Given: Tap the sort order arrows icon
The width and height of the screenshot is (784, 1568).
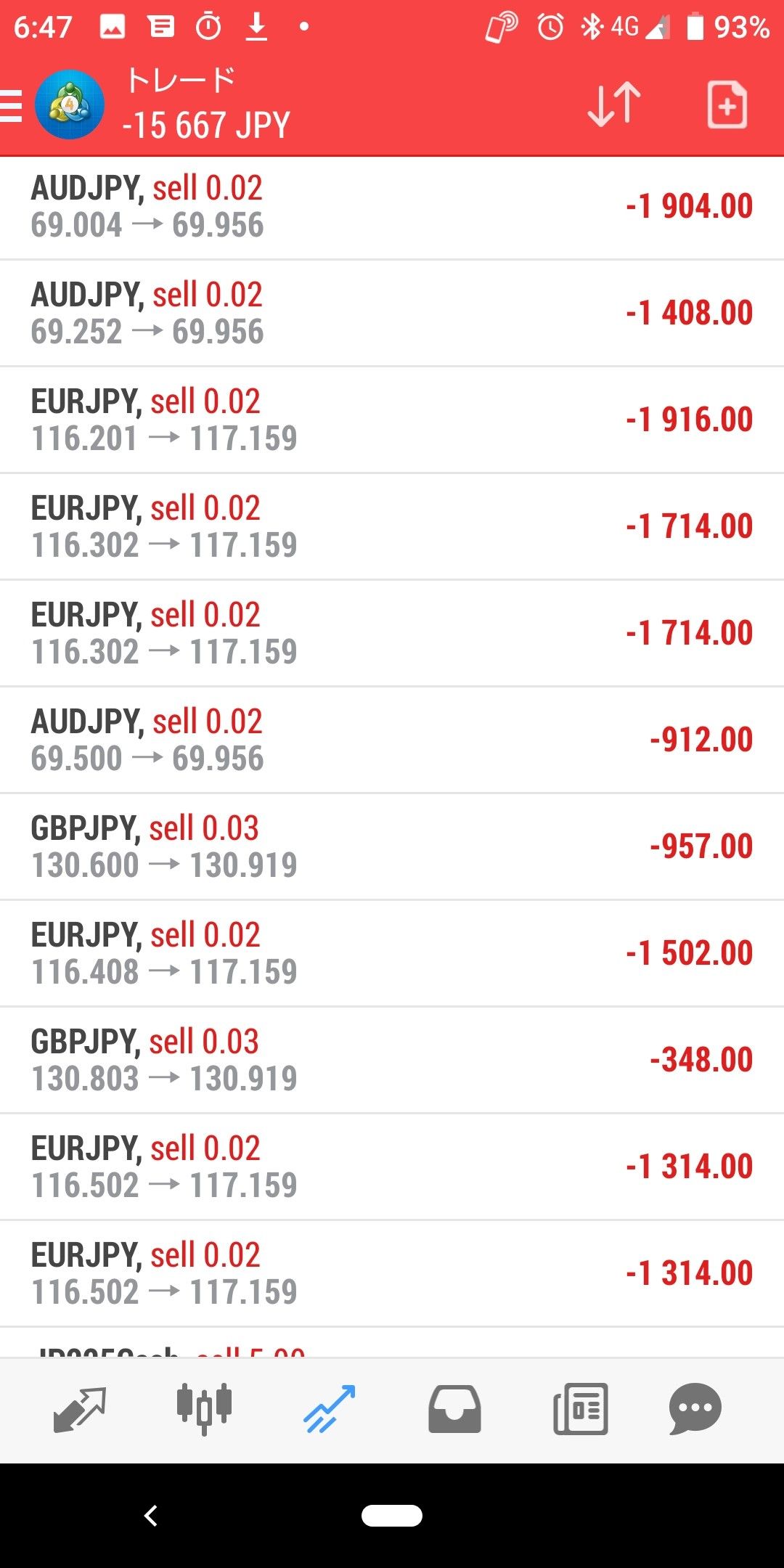Looking at the screenshot, I should [614, 105].
